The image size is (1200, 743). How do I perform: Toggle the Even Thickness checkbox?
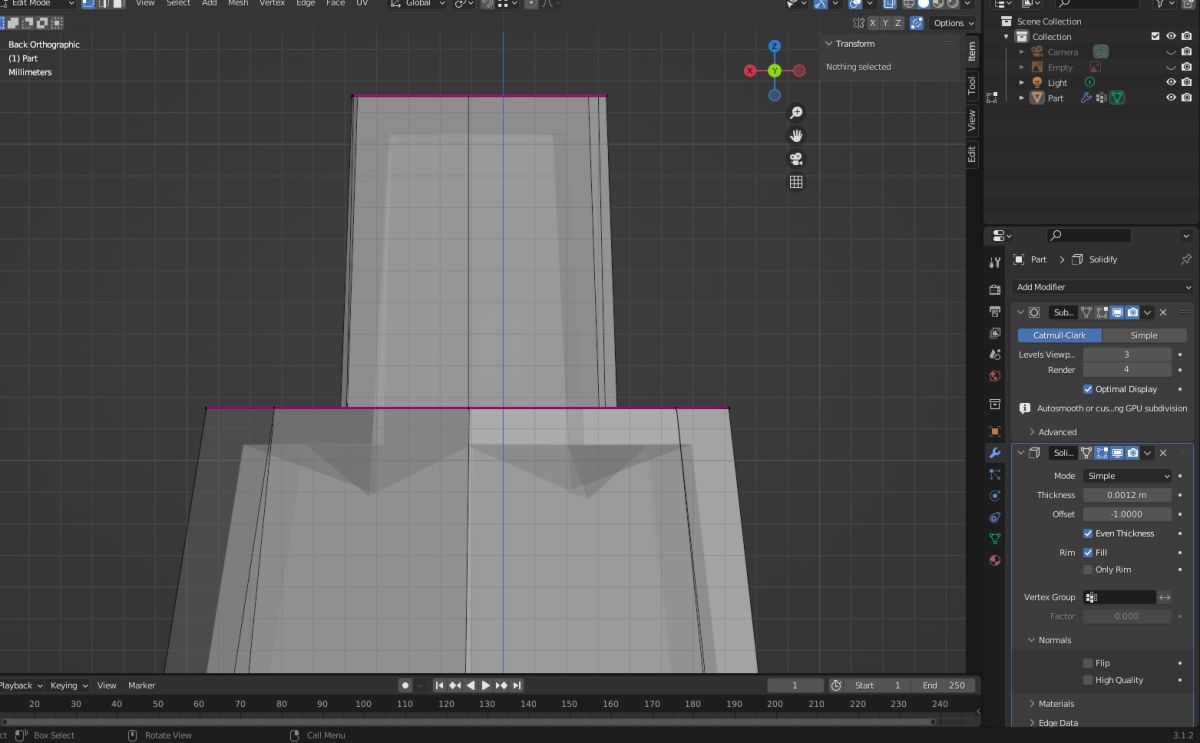point(1088,533)
